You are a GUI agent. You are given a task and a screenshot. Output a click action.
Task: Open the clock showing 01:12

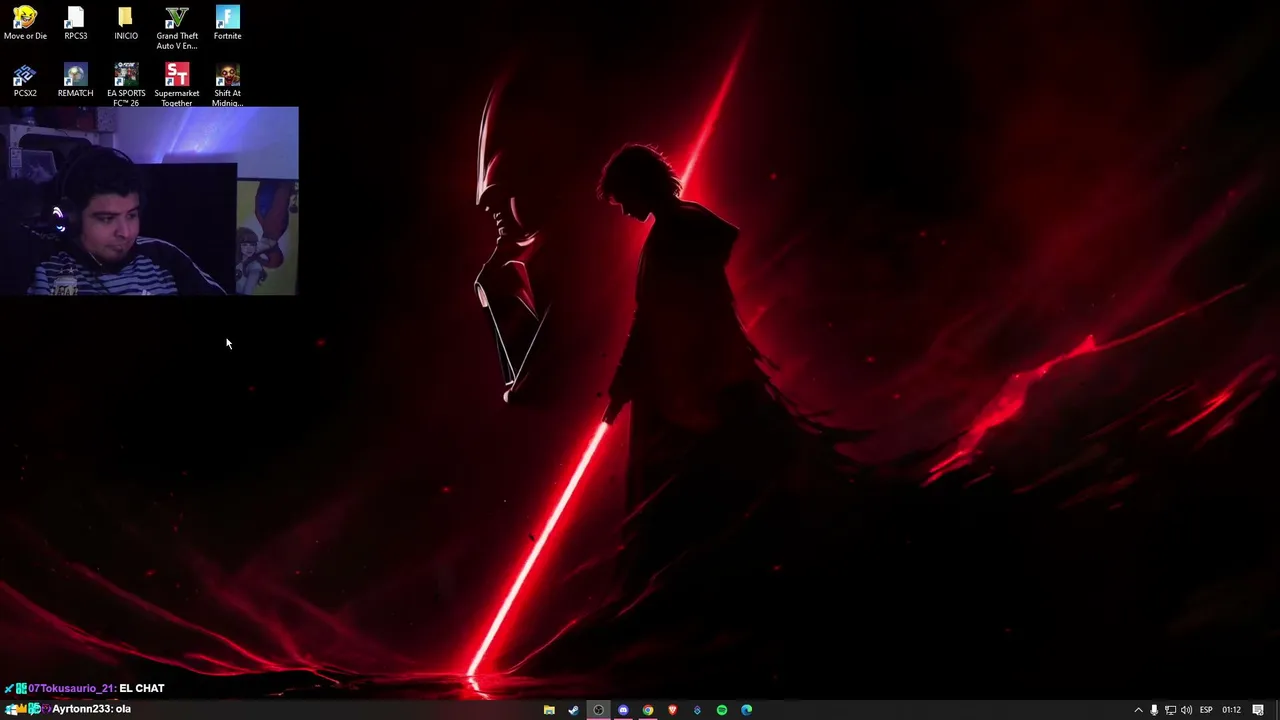1231,710
